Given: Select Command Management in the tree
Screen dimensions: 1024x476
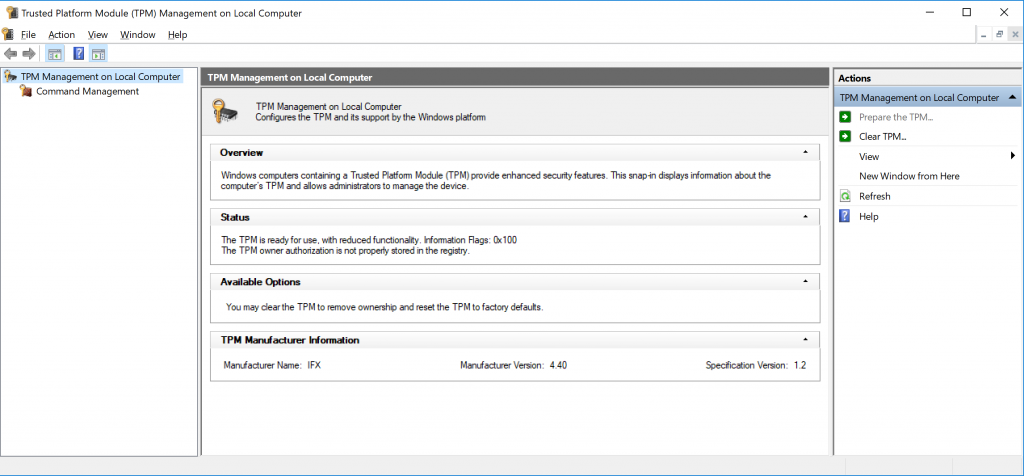Looking at the screenshot, I should [87, 91].
